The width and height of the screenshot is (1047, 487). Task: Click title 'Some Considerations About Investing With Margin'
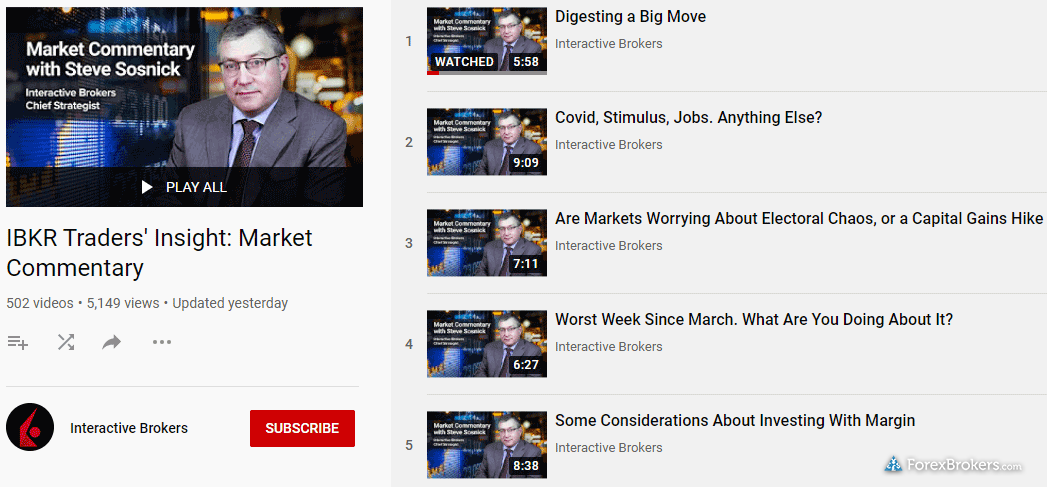pyautogui.click(x=735, y=420)
